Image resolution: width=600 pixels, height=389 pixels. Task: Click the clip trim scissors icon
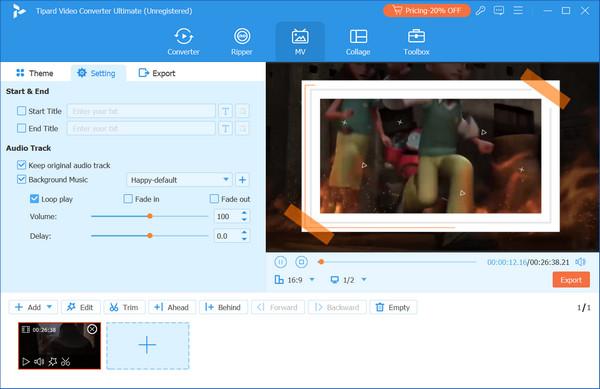point(65,361)
